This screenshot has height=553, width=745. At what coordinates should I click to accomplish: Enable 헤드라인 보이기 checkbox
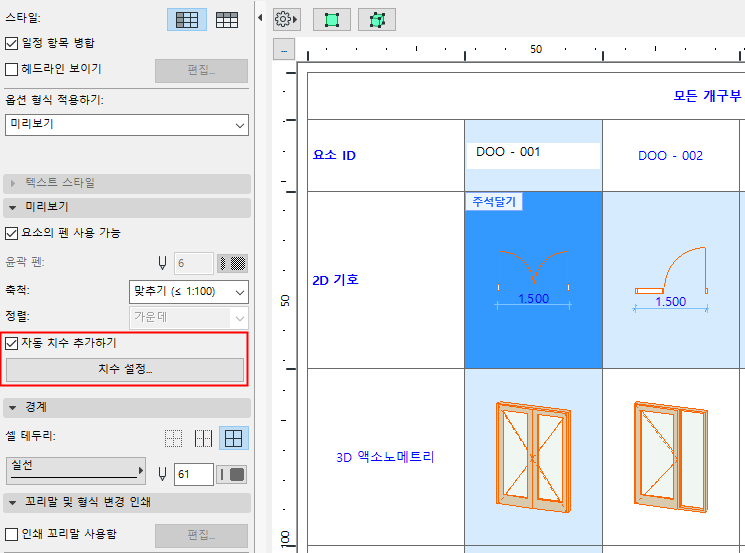[11, 69]
